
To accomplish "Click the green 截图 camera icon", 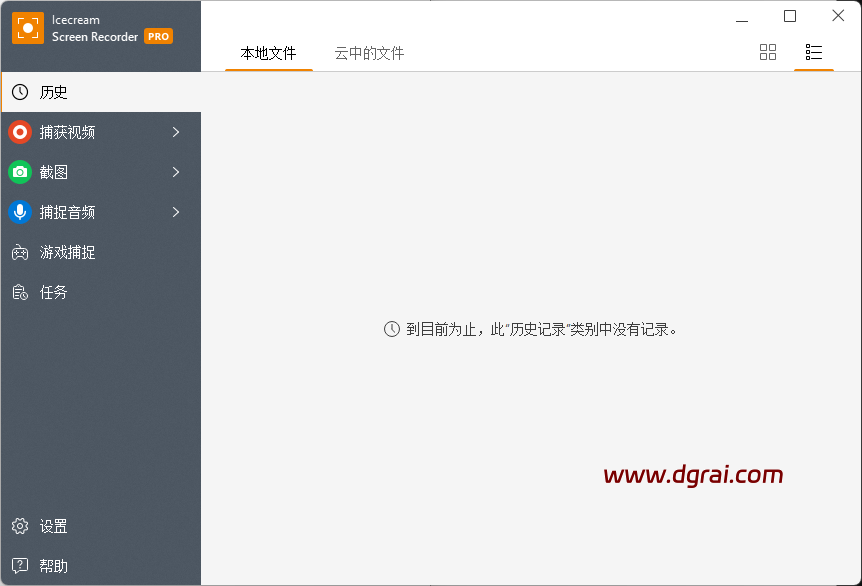I will (x=20, y=172).
